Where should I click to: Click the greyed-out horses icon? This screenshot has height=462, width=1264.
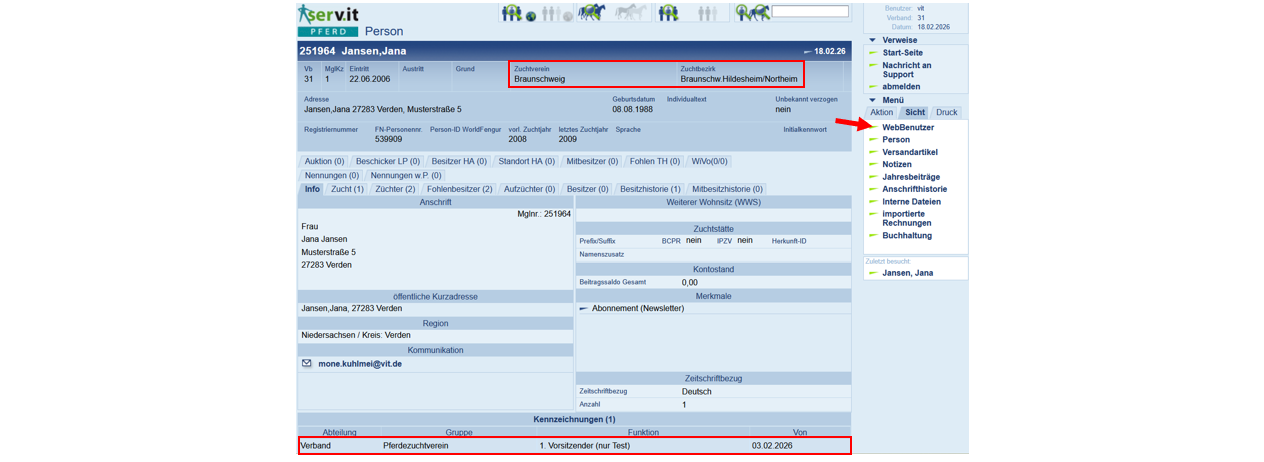[632, 13]
